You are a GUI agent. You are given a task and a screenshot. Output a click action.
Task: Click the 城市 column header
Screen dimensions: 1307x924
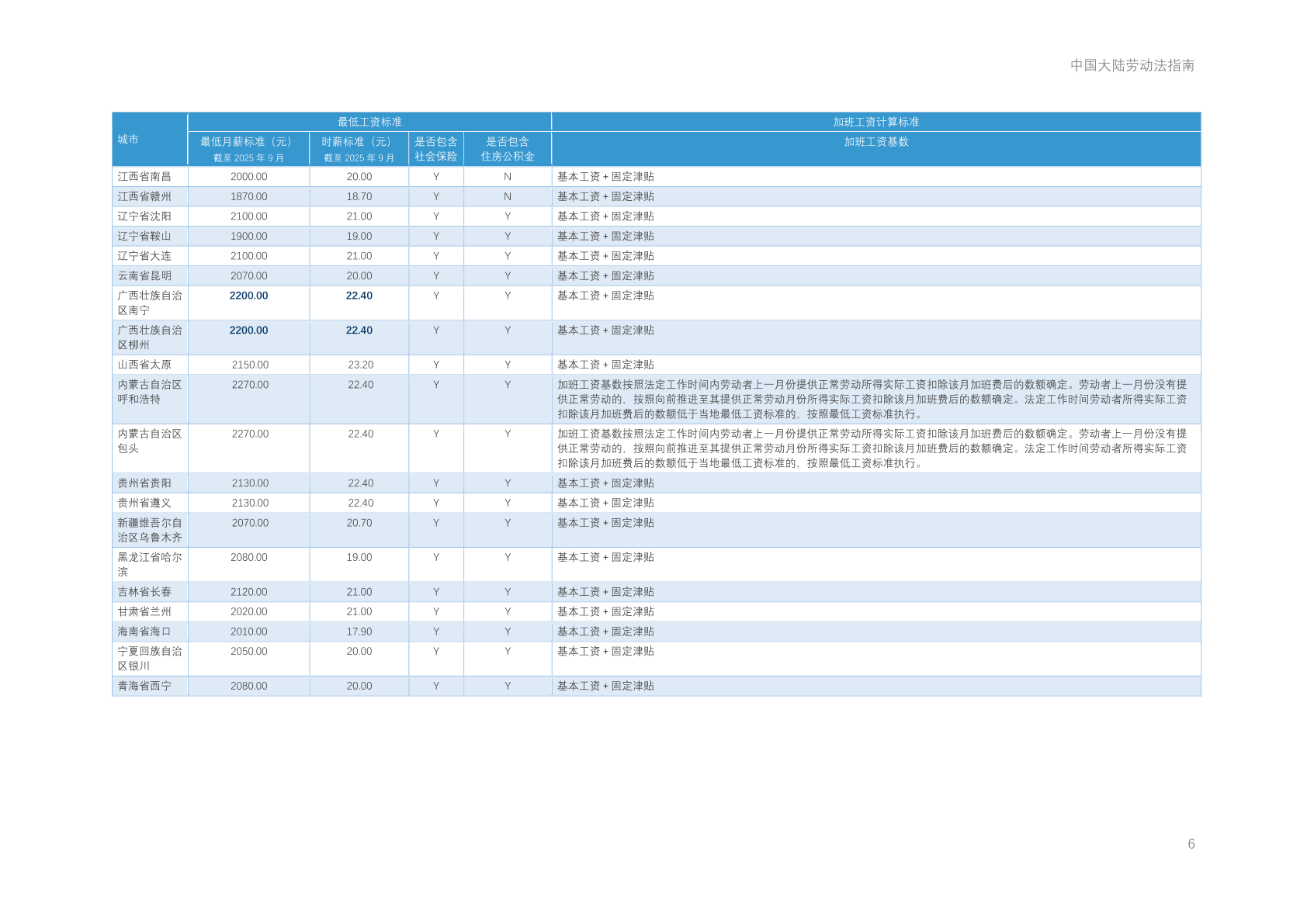pyautogui.click(x=128, y=140)
